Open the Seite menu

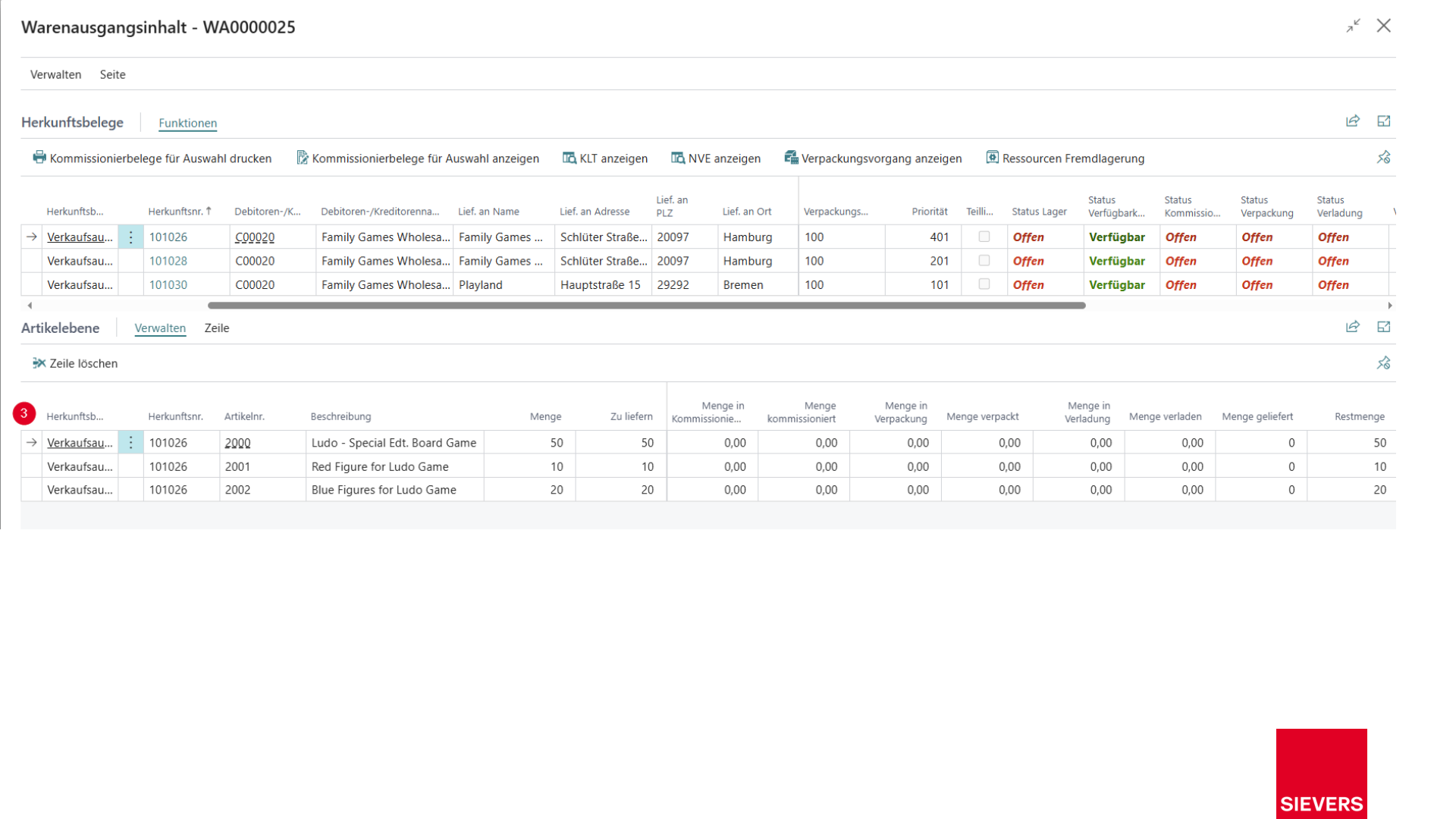113,74
